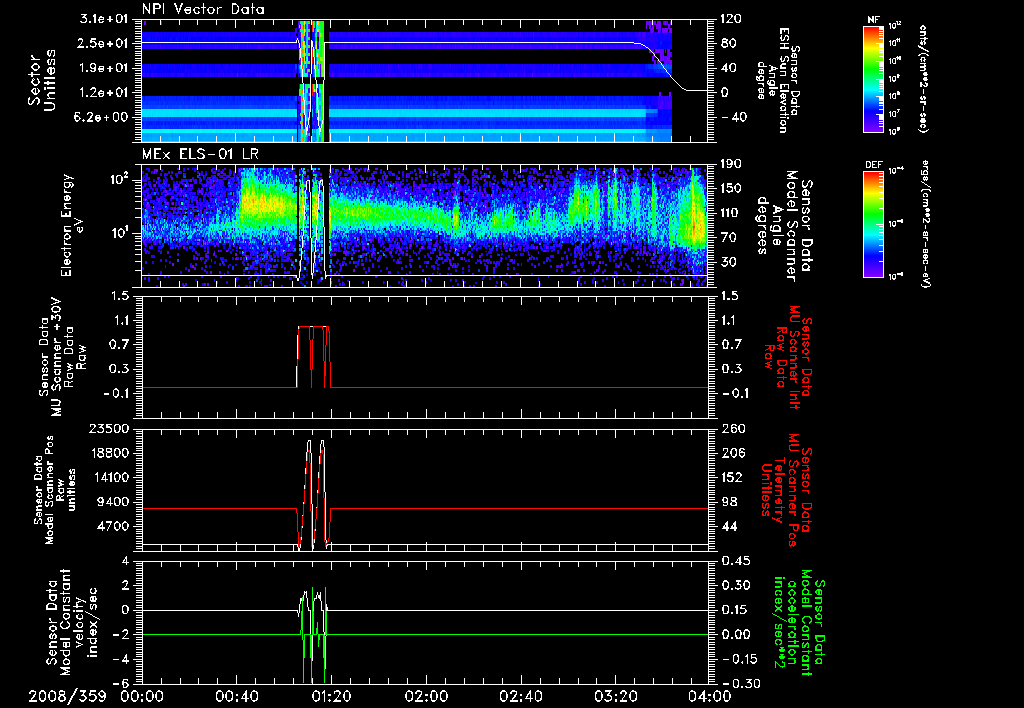Click the "152" telemetry tick label
Image resolution: width=1024 pixels, height=708 pixels.
[731, 477]
